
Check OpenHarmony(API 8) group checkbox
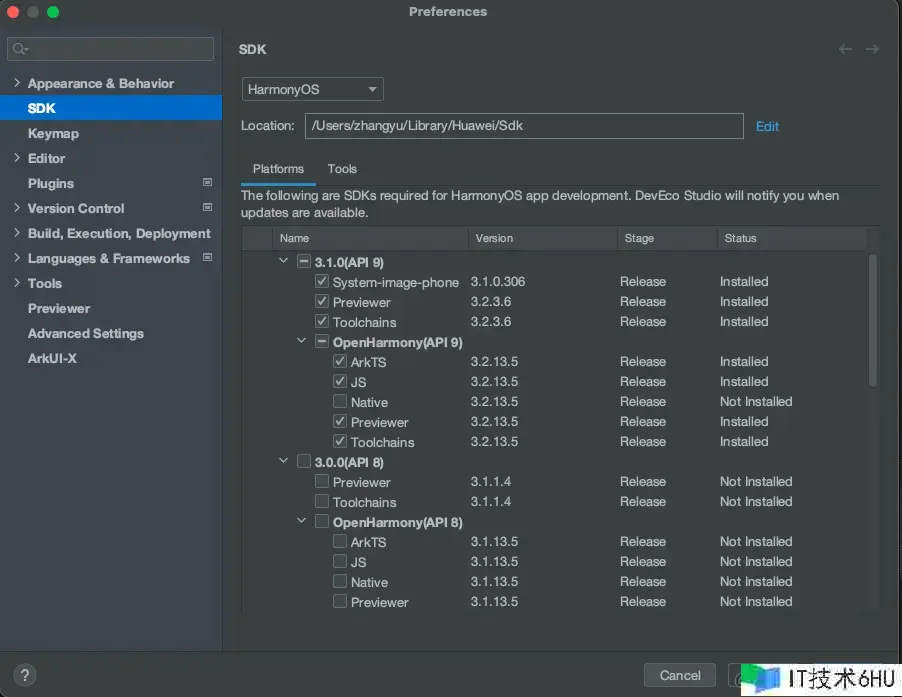click(322, 521)
